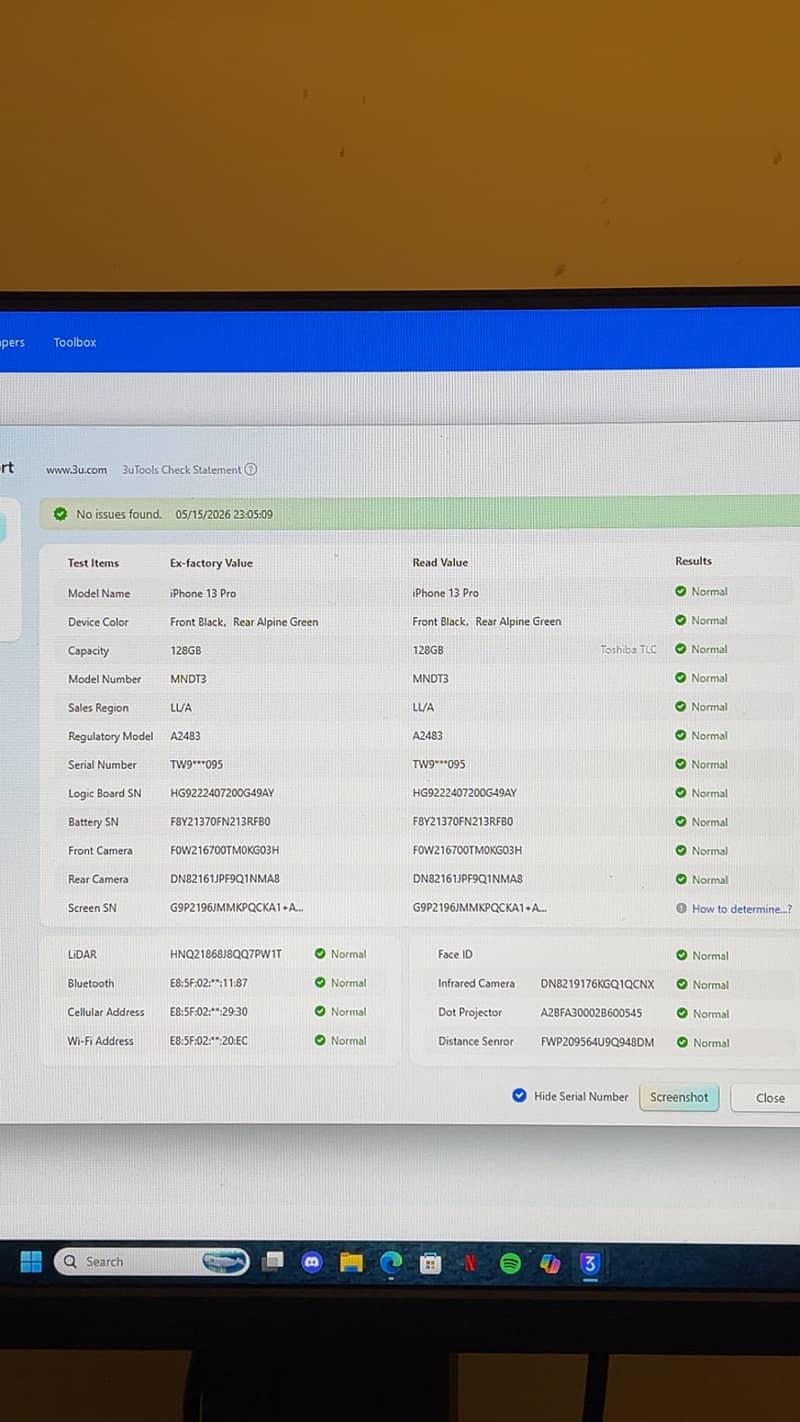Select the Read Value column header
The image size is (800, 1422).
(x=440, y=563)
